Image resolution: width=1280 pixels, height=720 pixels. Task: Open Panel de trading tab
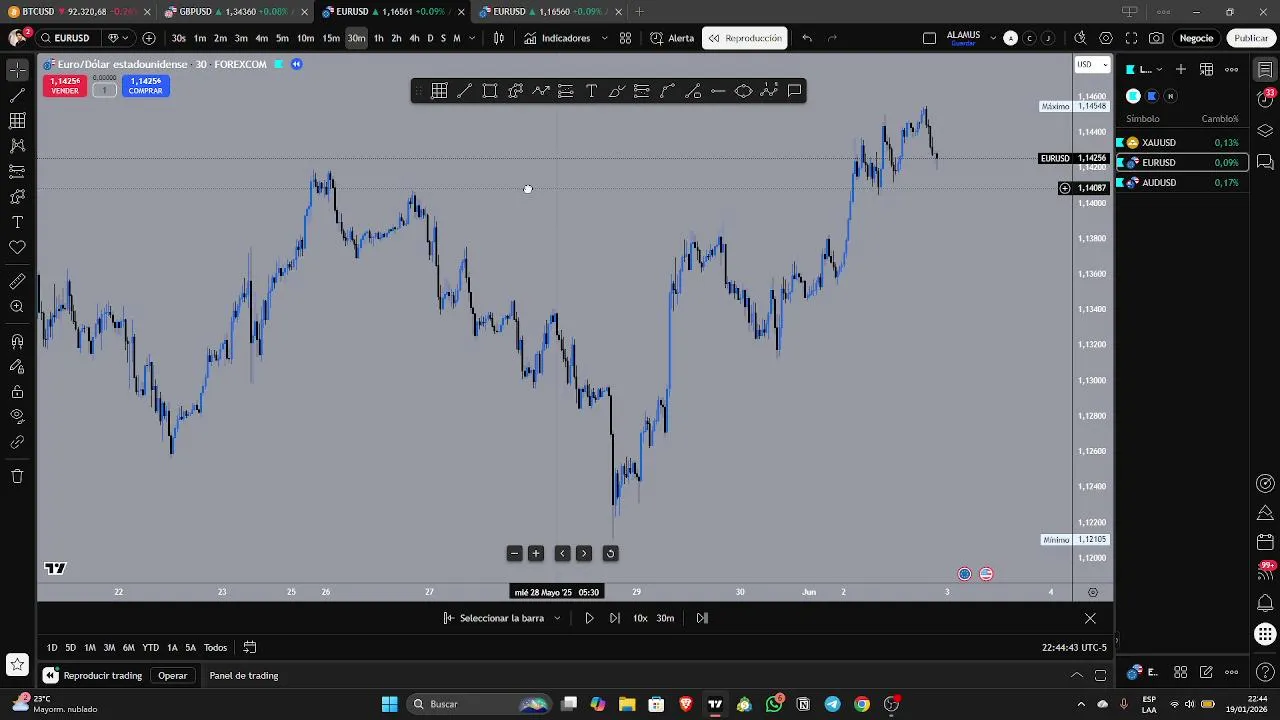tap(244, 676)
